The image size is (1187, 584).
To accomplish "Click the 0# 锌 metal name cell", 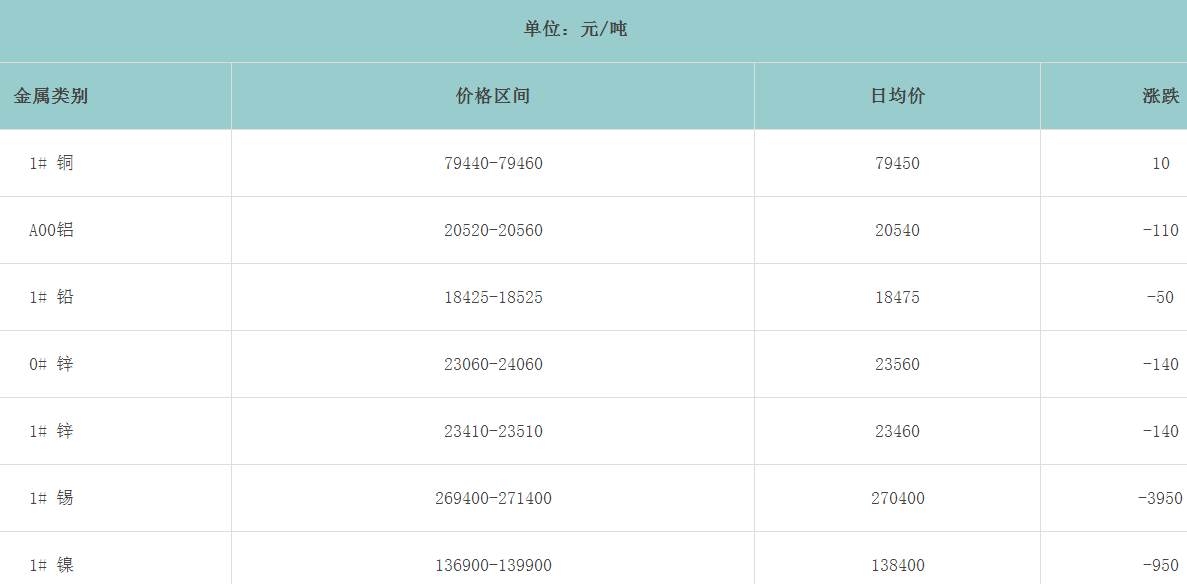I will (51, 364).
